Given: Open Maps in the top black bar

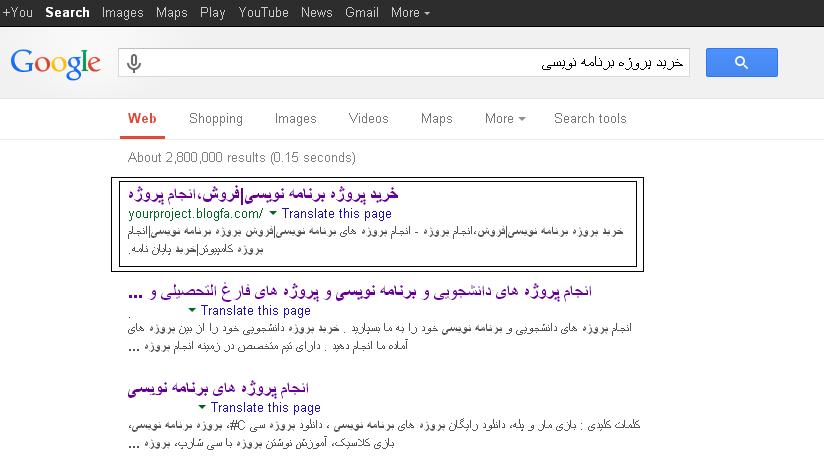Looking at the screenshot, I should pyautogui.click(x=171, y=12).
